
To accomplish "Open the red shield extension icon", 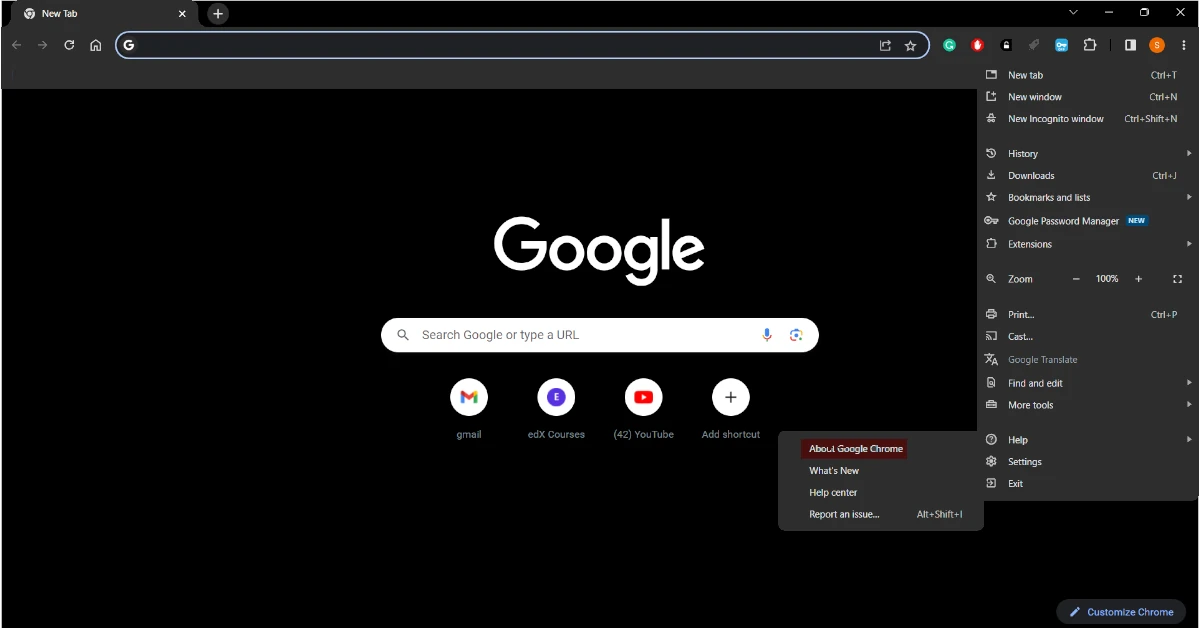I will click(978, 45).
